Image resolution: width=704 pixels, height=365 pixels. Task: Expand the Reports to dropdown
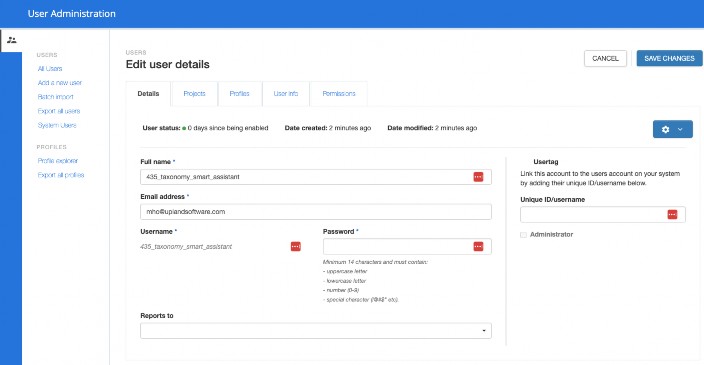click(x=316, y=331)
